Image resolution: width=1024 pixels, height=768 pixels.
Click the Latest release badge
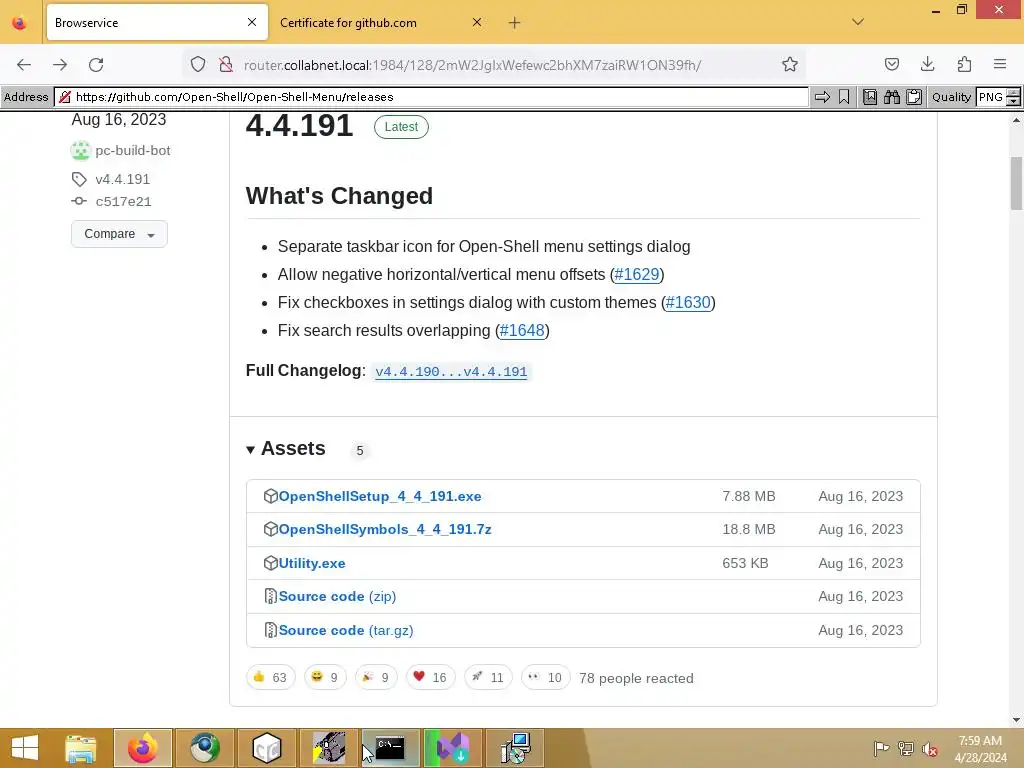click(401, 127)
